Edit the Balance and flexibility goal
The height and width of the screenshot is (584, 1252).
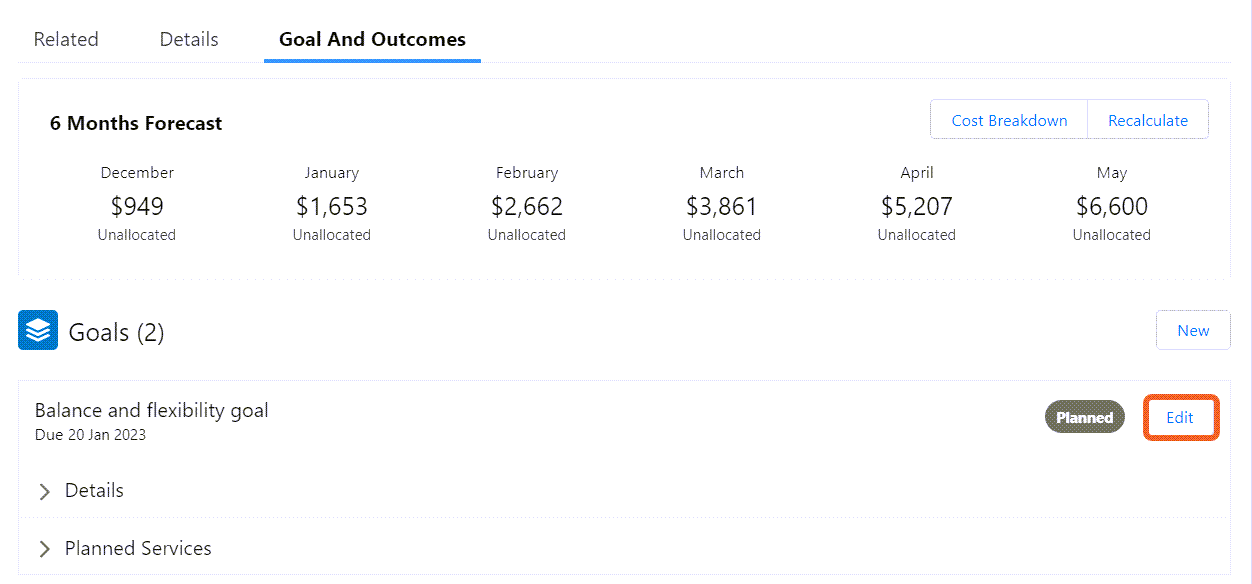(1180, 417)
